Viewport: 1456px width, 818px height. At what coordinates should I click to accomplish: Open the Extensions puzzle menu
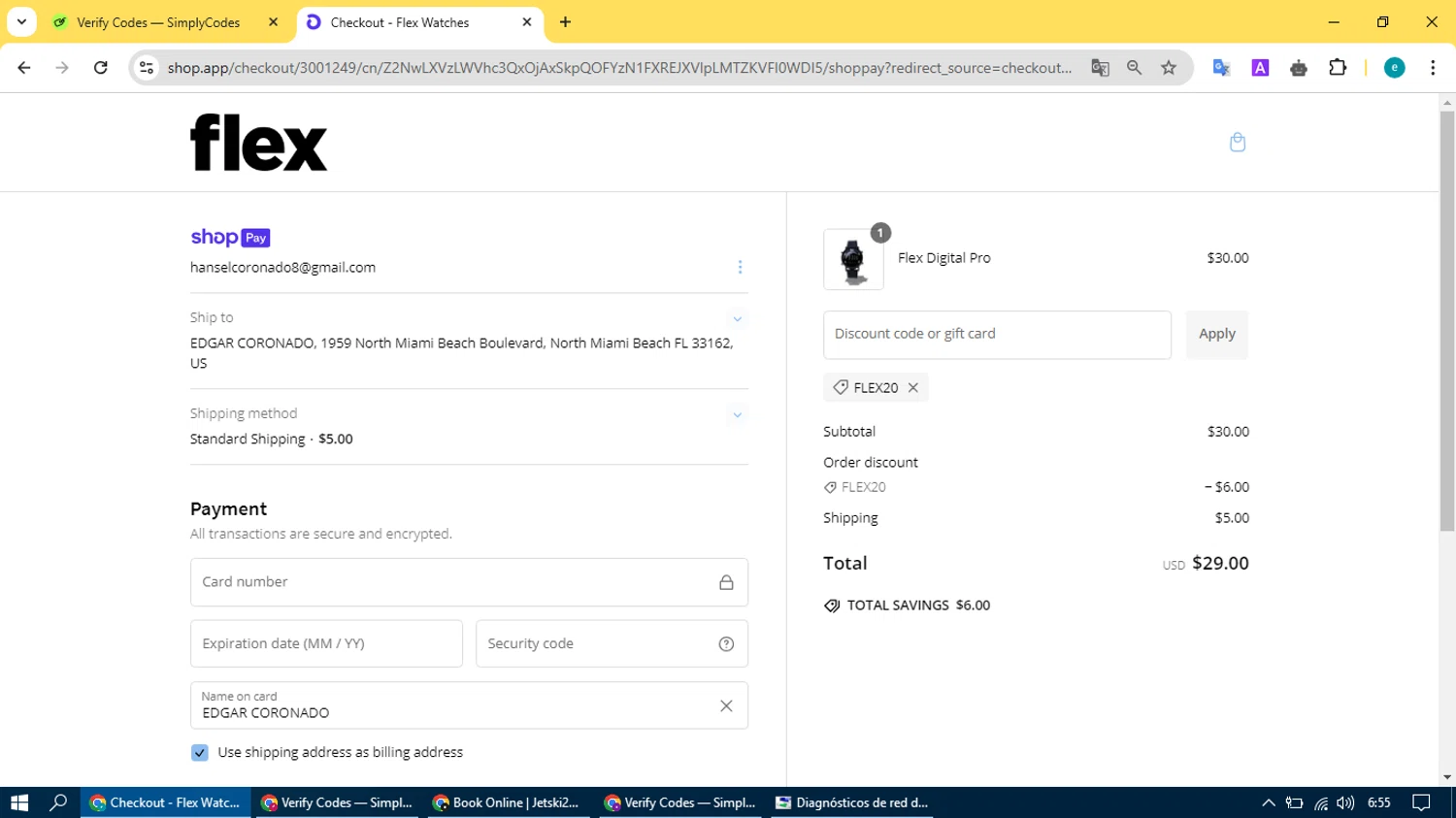(1338, 68)
